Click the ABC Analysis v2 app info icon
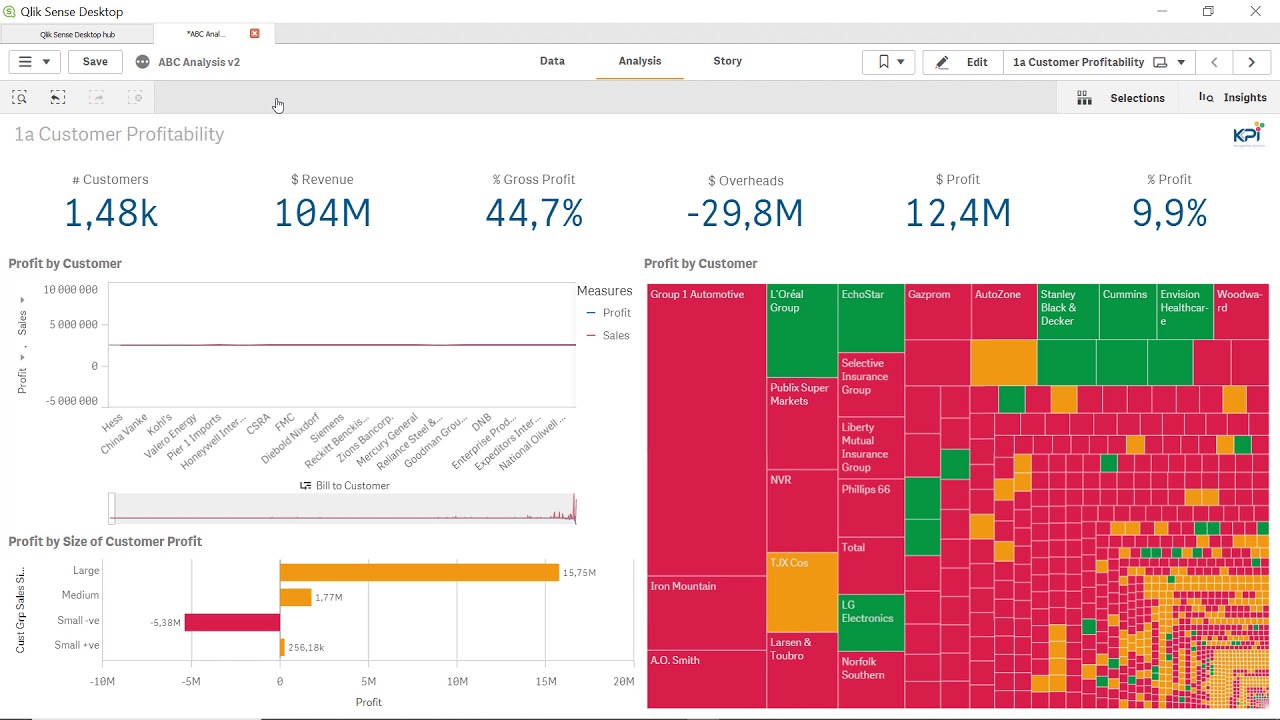1280x720 pixels. tap(142, 62)
